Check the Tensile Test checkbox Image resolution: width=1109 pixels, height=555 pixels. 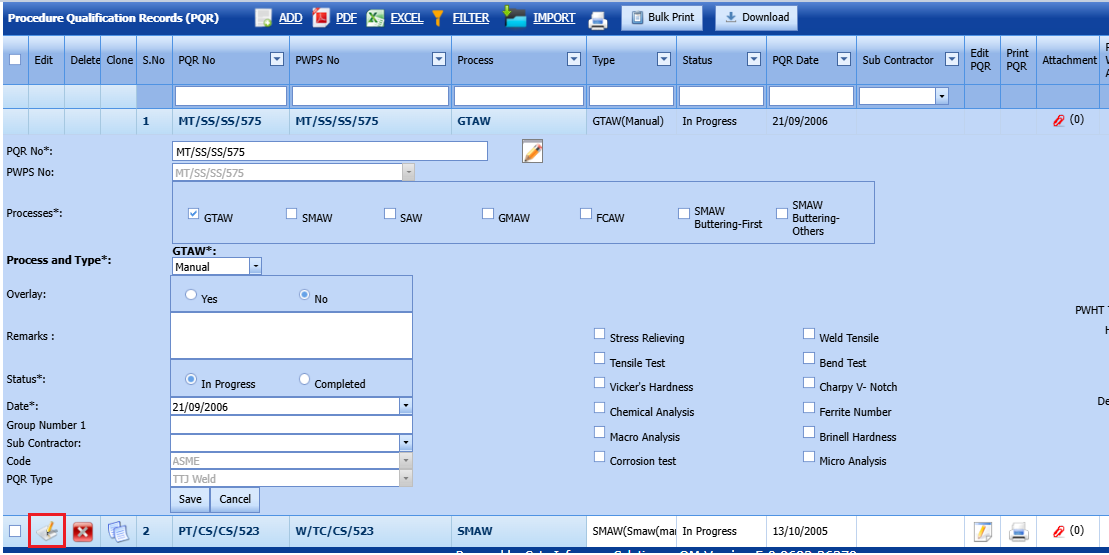click(599, 358)
